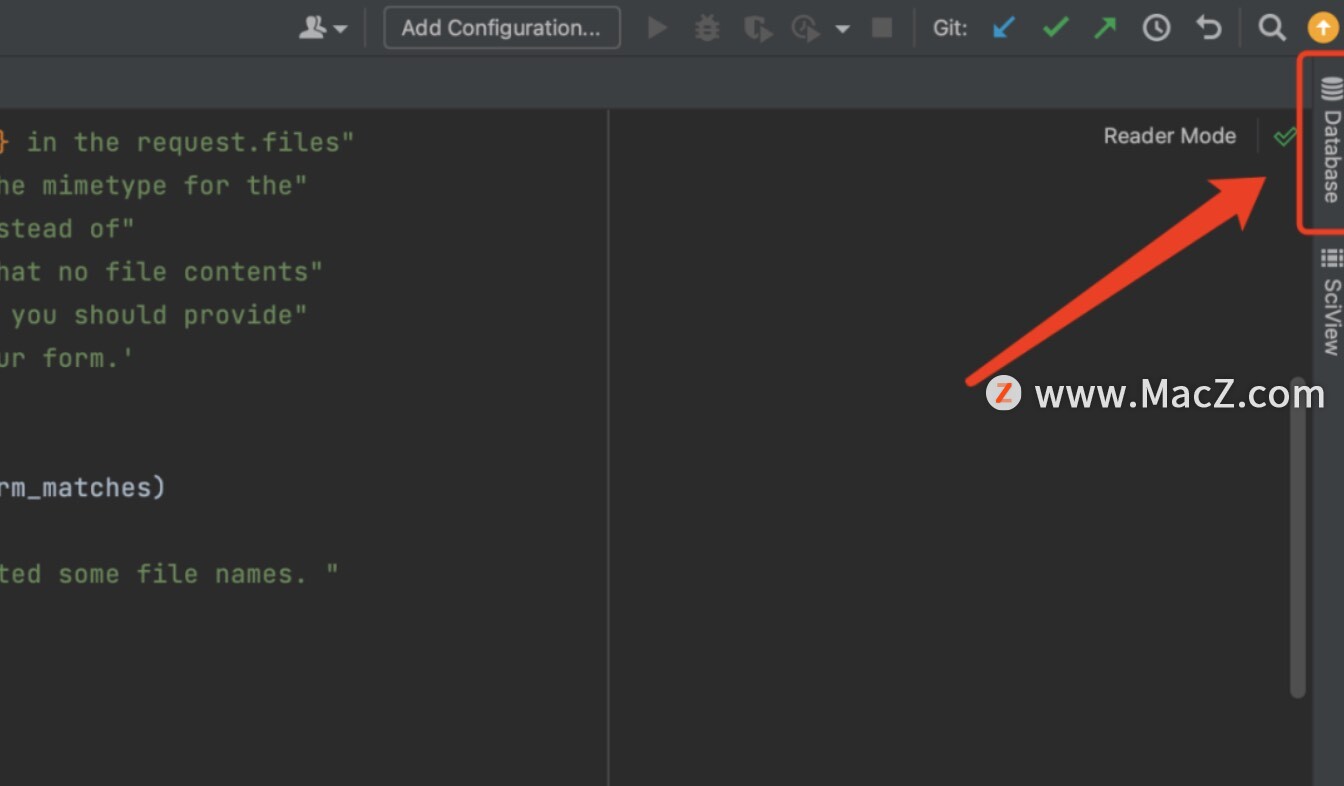Click the Stop square icon
The height and width of the screenshot is (786, 1344).
[x=882, y=28]
